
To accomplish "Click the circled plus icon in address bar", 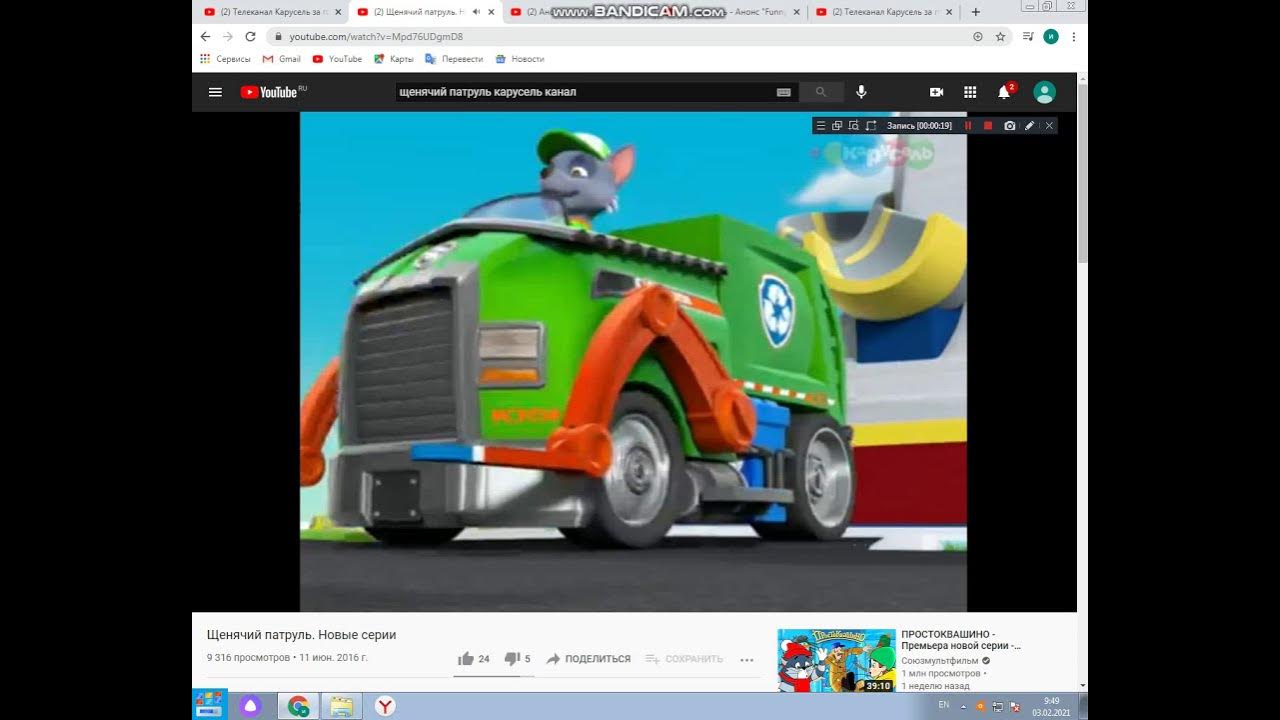I will click(978, 36).
